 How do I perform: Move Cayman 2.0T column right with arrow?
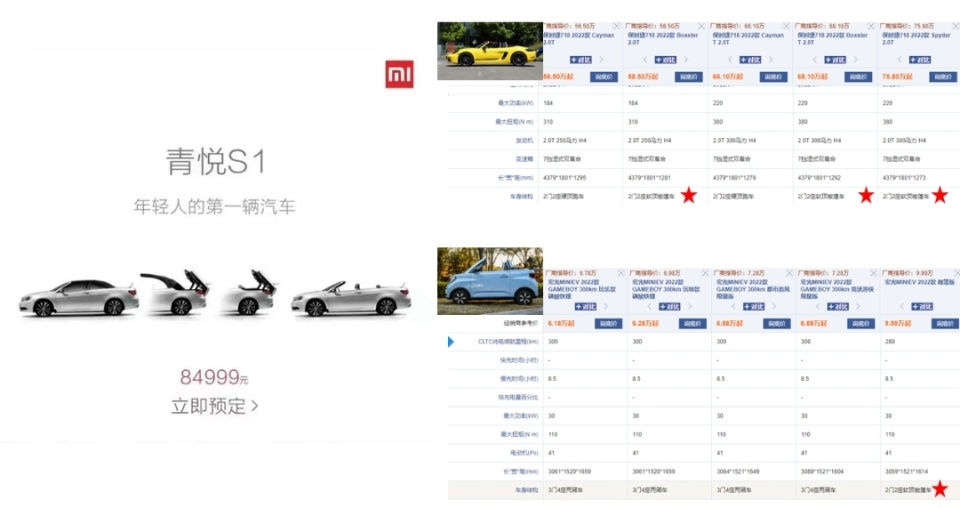[x=601, y=59]
